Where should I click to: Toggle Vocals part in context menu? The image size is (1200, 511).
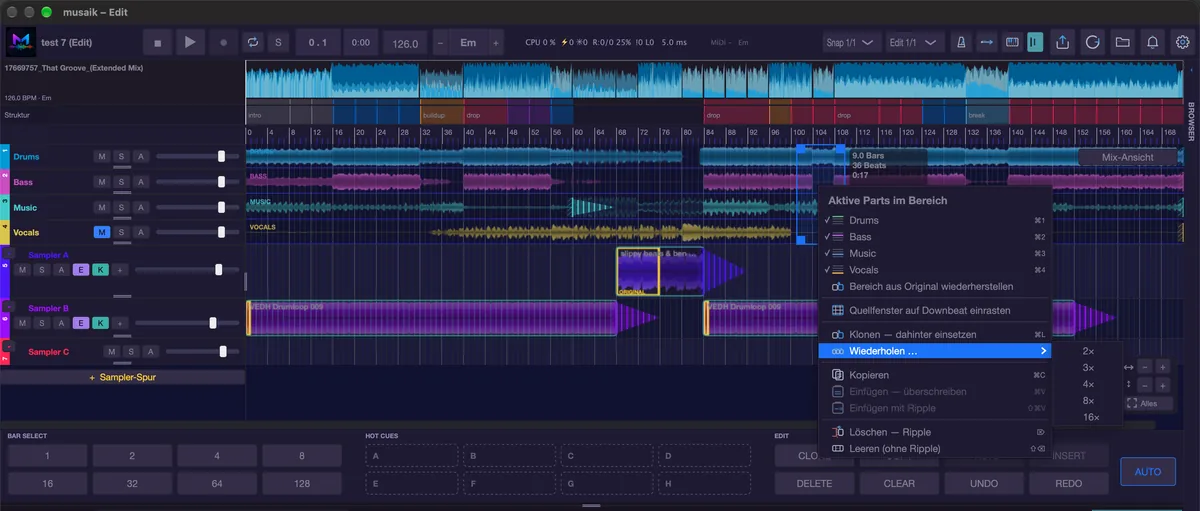(934, 270)
